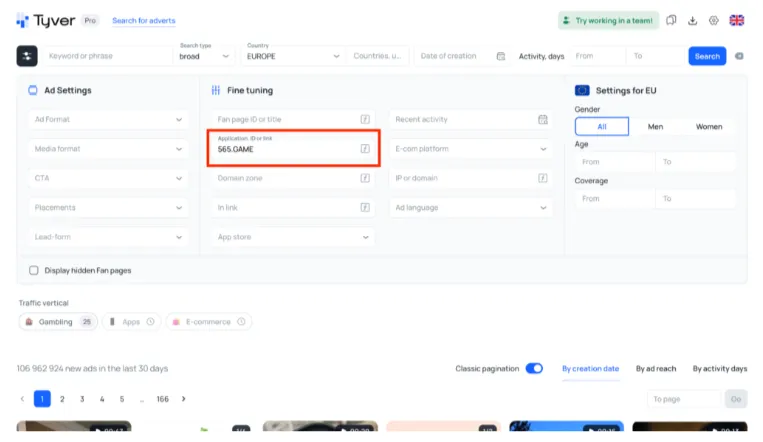The height and width of the screenshot is (442, 763).
Task: Click the Pro badge
Action: coord(90,20)
